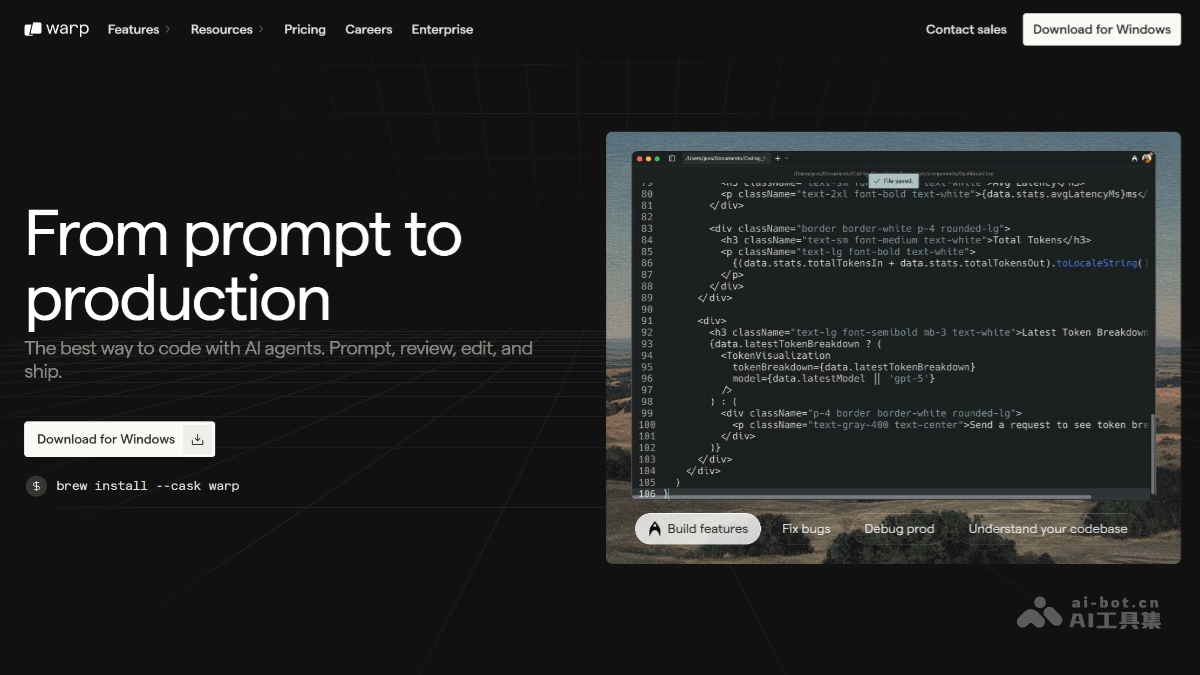The image size is (1200, 675).
Task: Open the Enterprise page
Action: click(x=442, y=30)
